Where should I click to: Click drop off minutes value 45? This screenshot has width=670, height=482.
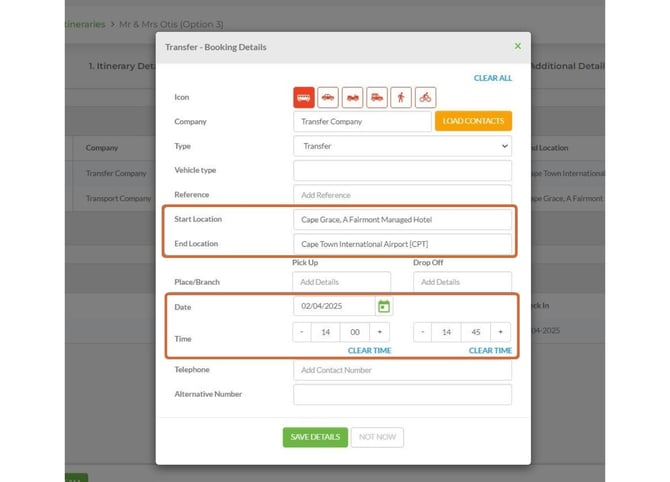(x=476, y=332)
